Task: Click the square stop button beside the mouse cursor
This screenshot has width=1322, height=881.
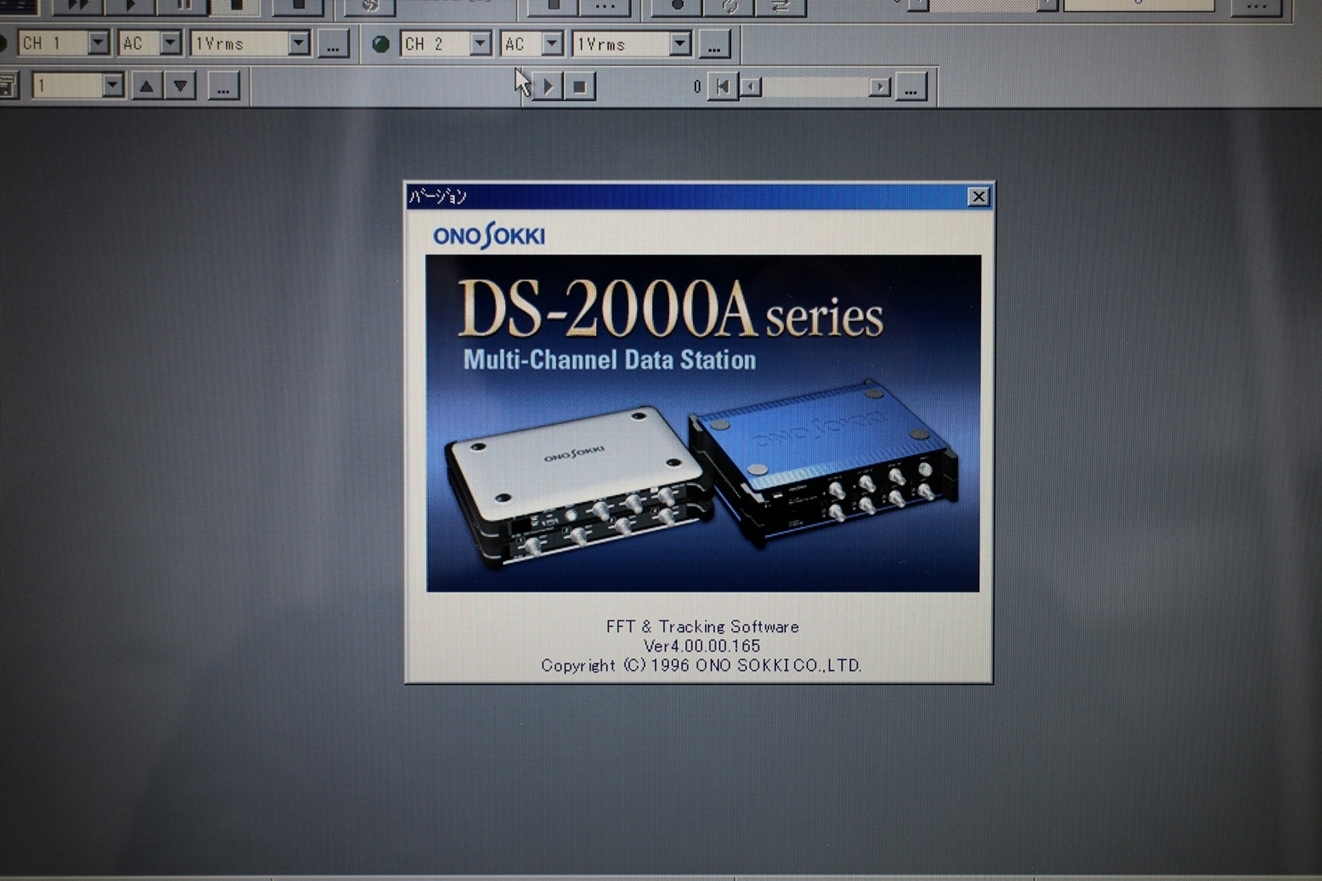Action: coord(579,87)
